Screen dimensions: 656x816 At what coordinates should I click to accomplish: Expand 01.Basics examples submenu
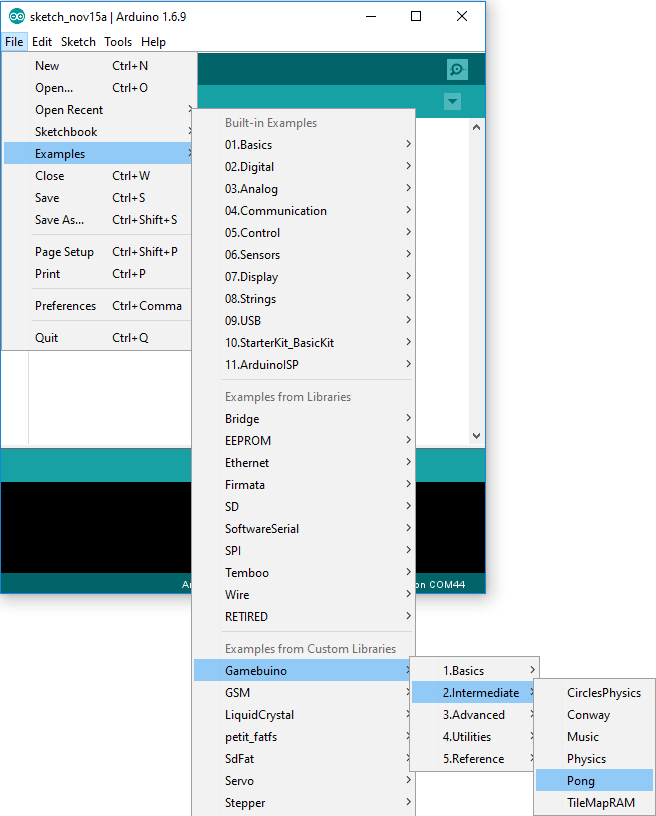(304, 145)
